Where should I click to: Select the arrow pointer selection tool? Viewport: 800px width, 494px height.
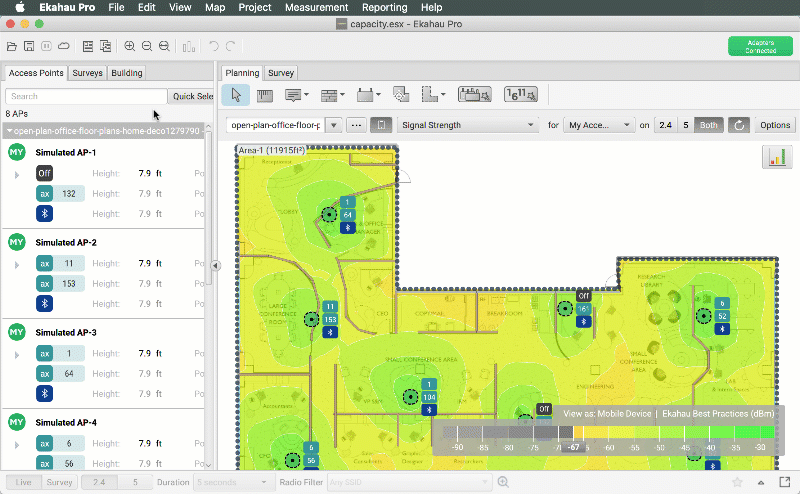tap(236, 95)
